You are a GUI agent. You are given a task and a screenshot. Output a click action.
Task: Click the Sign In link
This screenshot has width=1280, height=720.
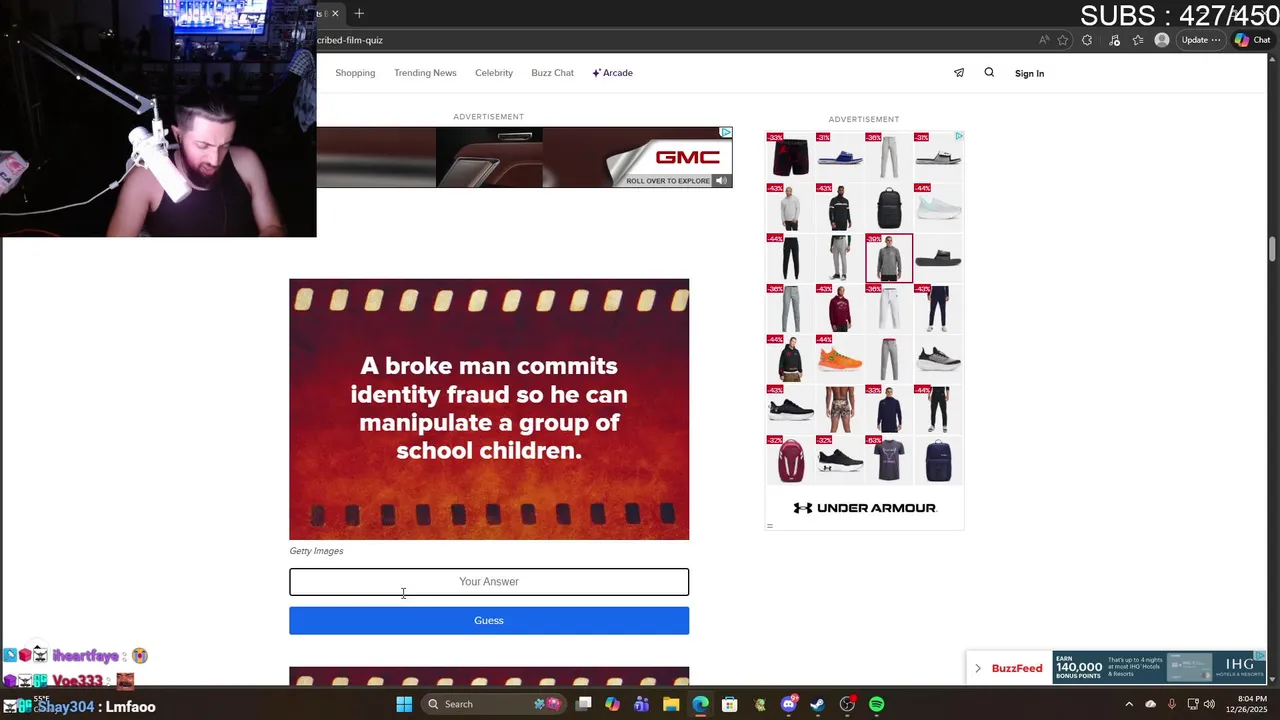(1029, 73)
